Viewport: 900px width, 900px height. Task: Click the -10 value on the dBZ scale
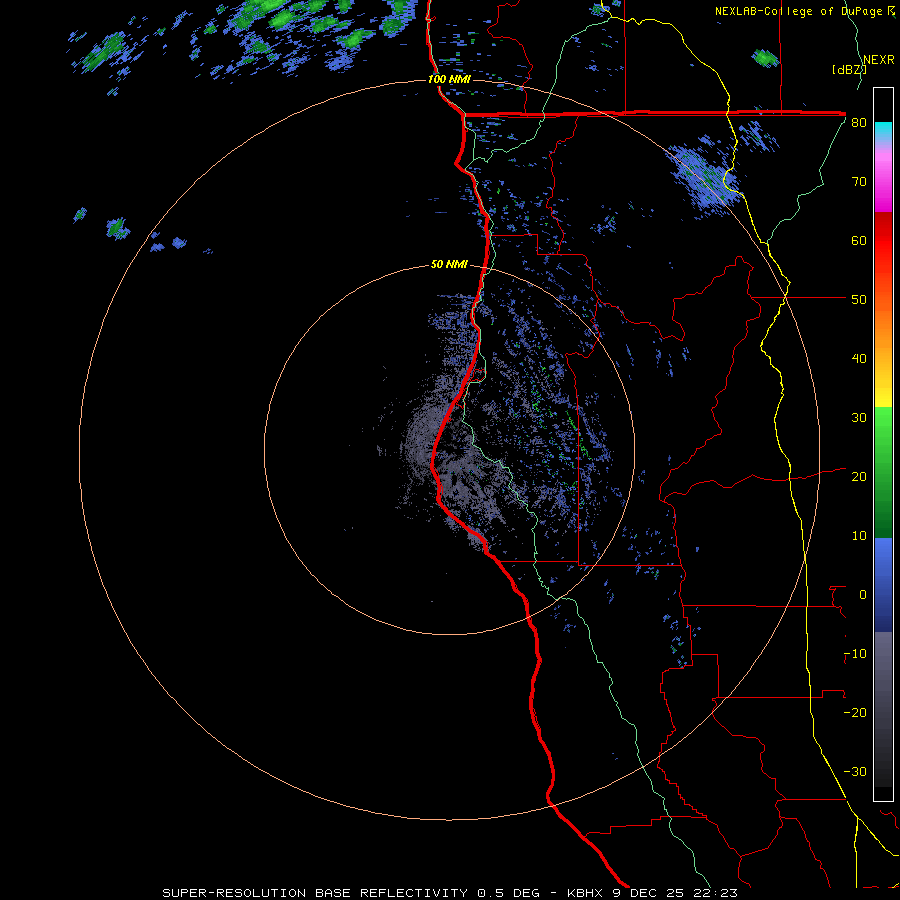point(855,654)
